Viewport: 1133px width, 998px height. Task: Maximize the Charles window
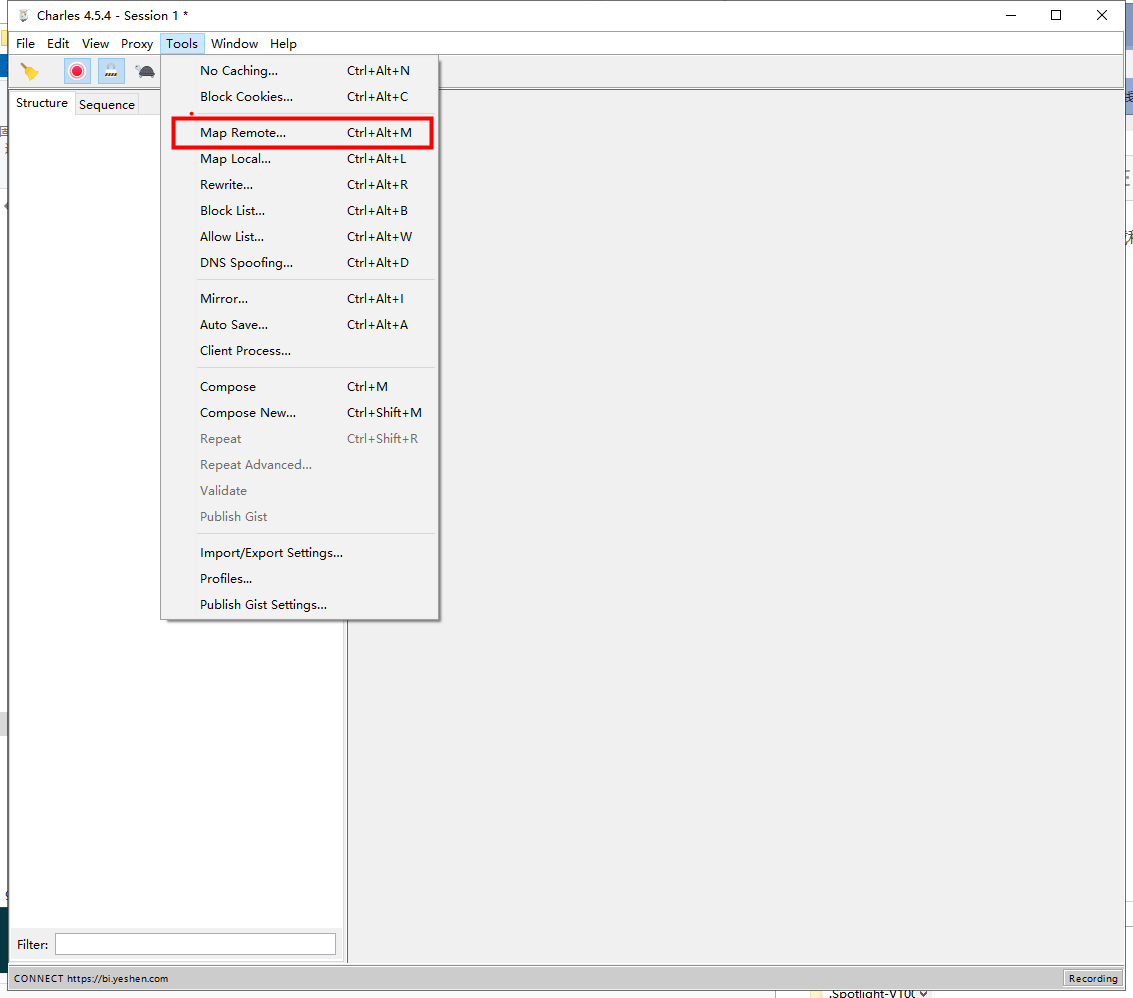coord(1056,15)
